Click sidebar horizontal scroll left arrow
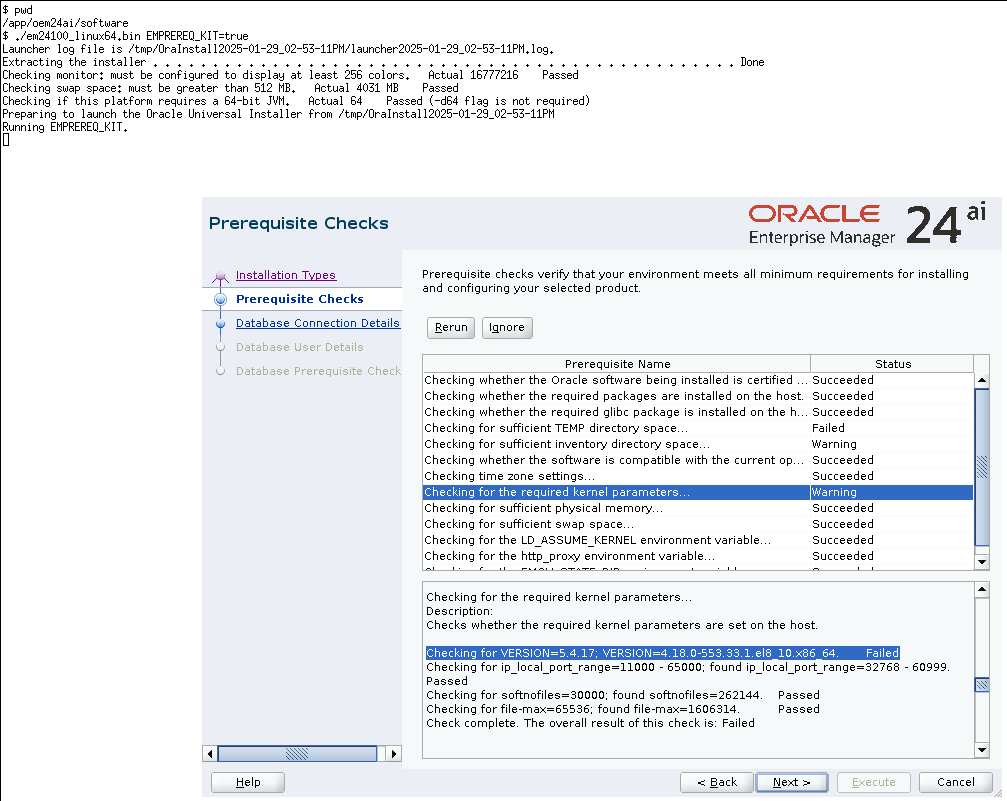1007x801 pixels. (x=209, y=753)
